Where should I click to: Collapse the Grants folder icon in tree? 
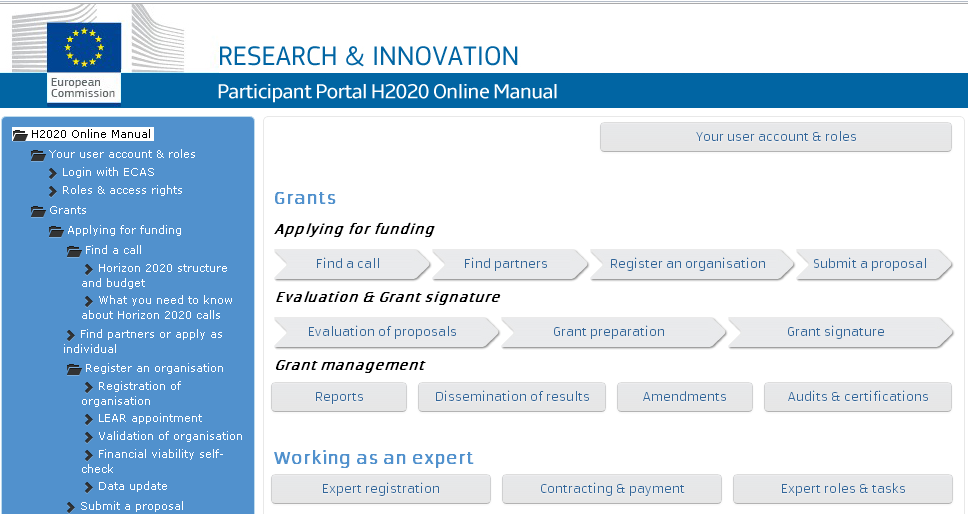[x=38, y=210]
